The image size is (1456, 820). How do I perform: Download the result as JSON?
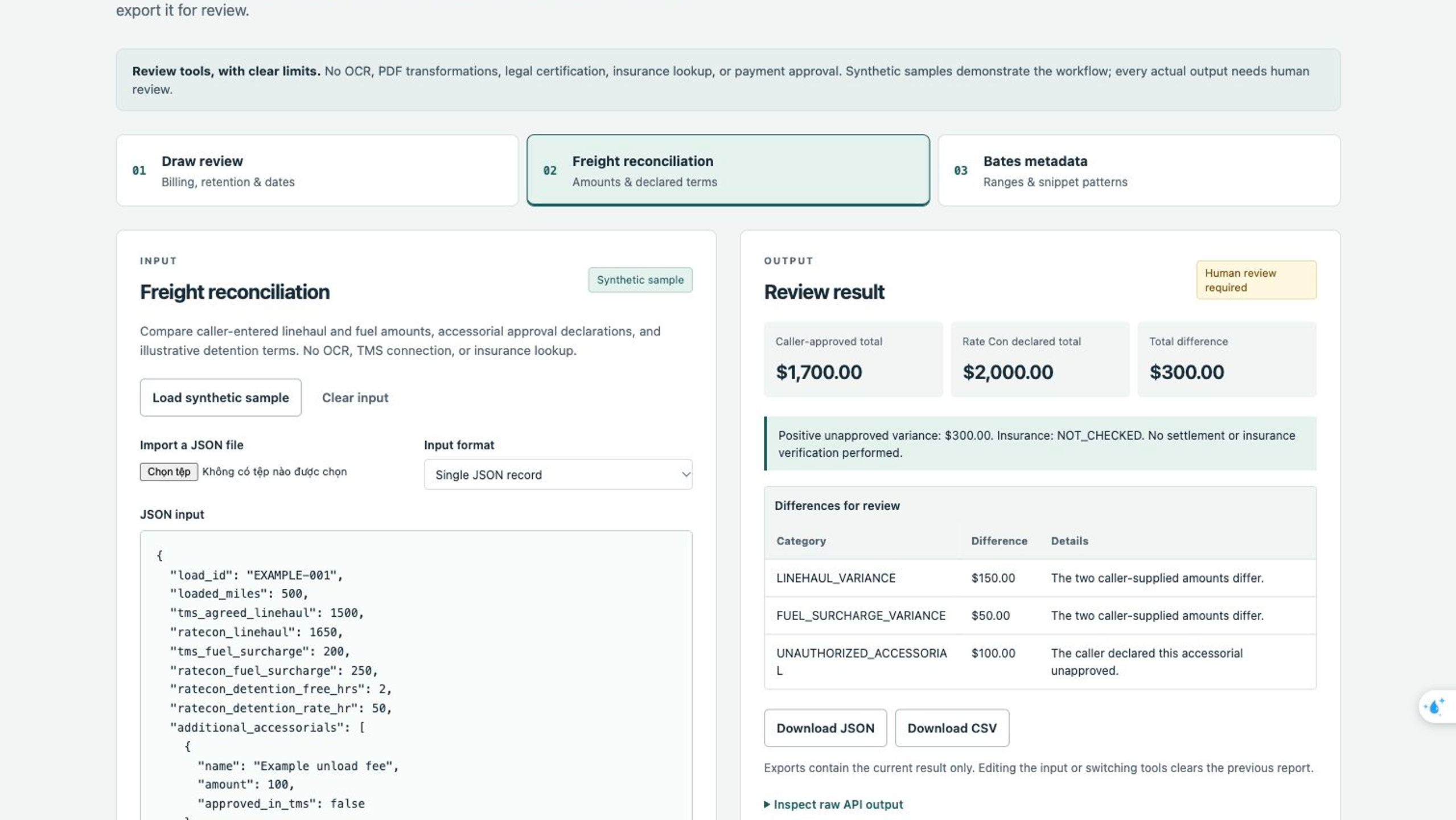[825, 728]
